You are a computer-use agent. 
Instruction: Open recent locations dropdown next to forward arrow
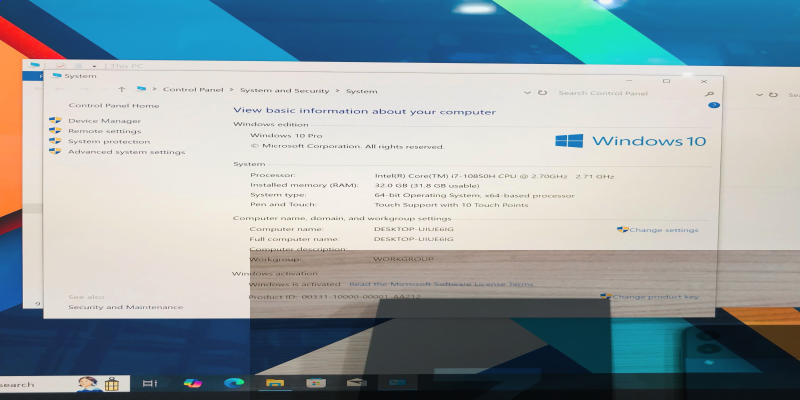coord(105,90)
